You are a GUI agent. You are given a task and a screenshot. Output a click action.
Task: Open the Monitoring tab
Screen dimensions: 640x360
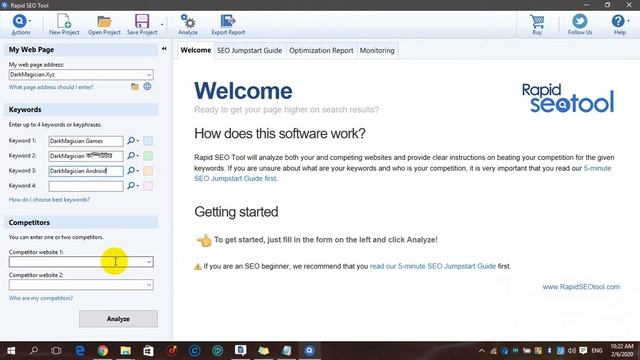tap(377, 51)
